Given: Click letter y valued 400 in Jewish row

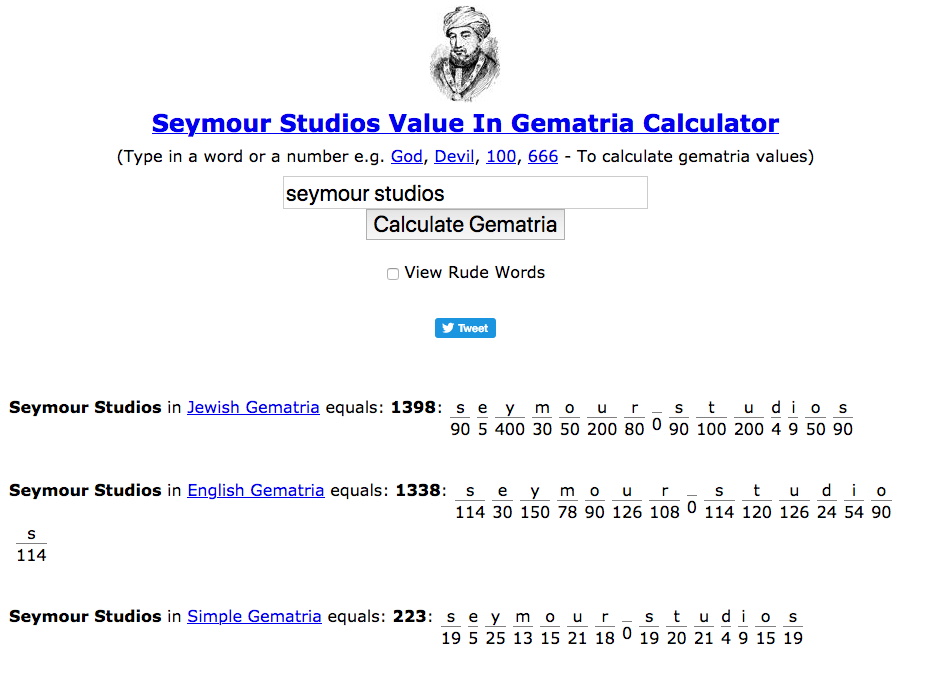Looking at the screenshot, I should 510,409.
